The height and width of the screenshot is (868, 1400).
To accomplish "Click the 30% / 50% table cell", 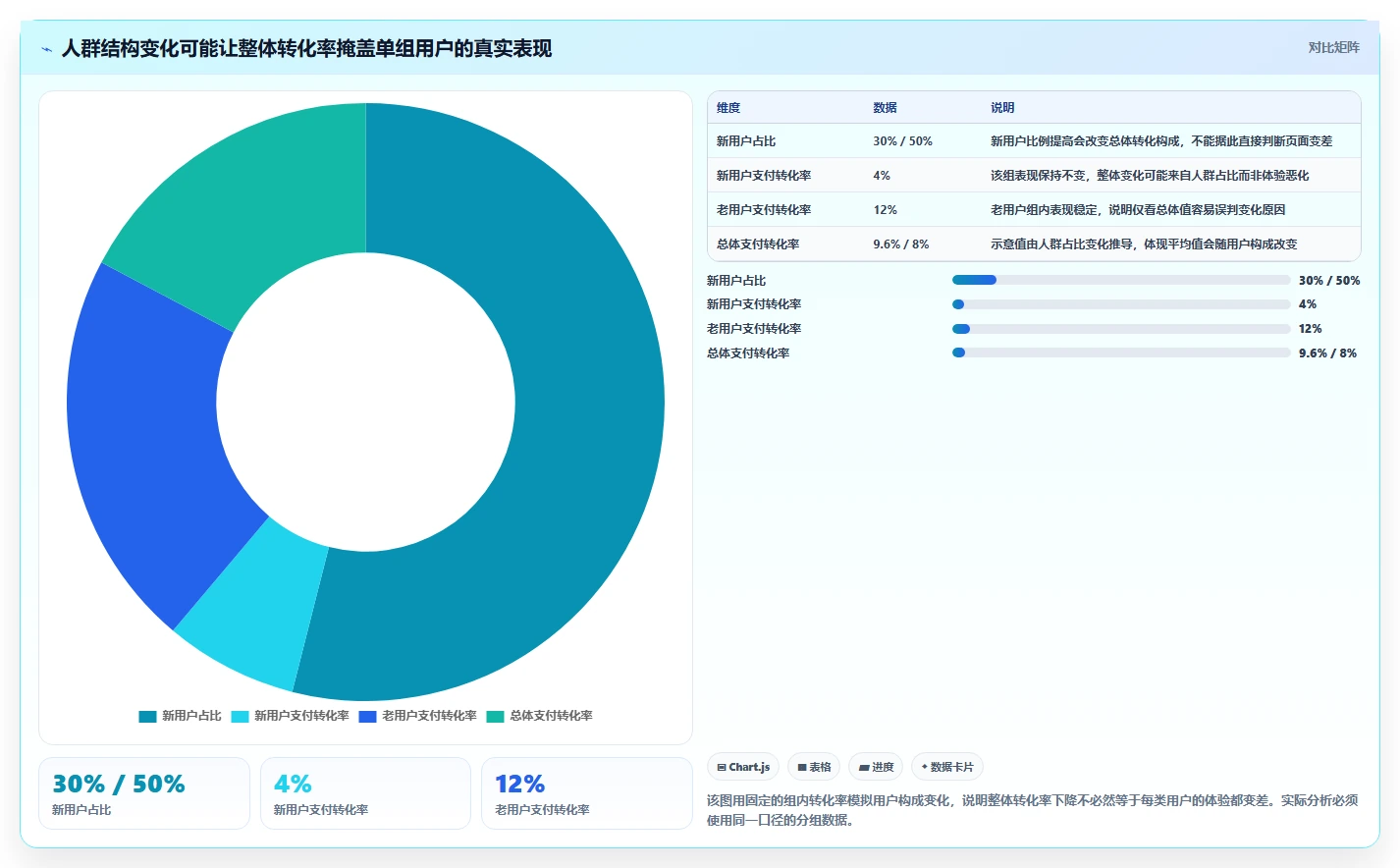I will click(x=902, y=141).
